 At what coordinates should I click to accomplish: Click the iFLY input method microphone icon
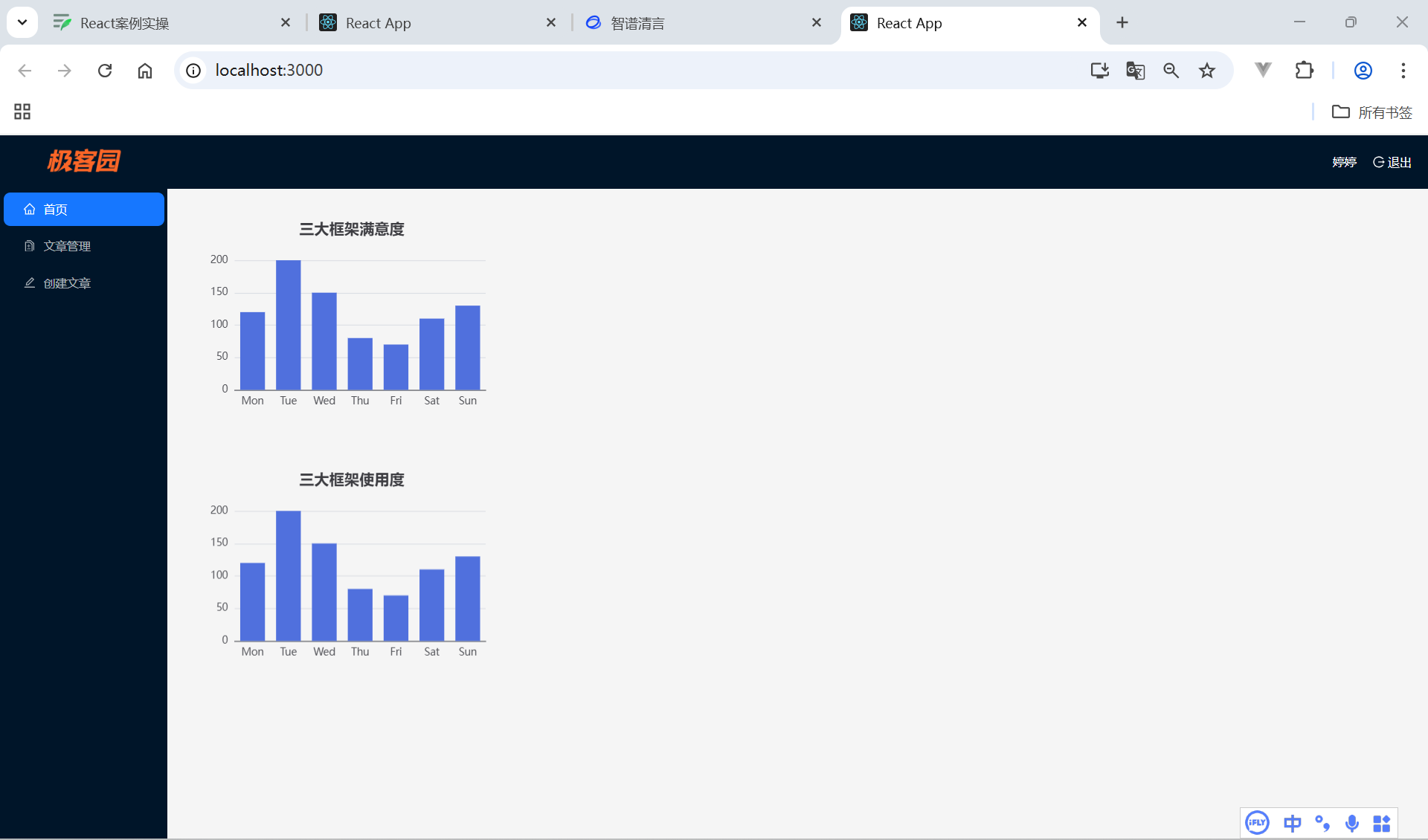[1352, 823]
